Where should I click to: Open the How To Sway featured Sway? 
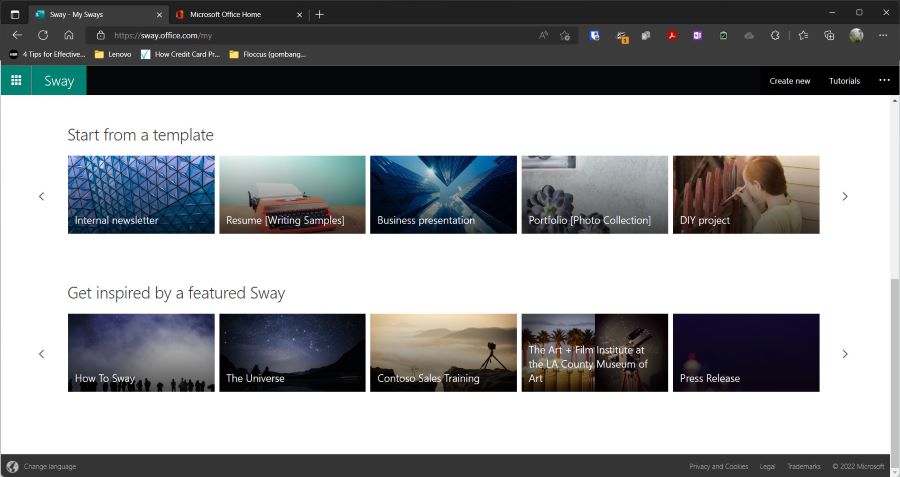click(x=141, y=352)
